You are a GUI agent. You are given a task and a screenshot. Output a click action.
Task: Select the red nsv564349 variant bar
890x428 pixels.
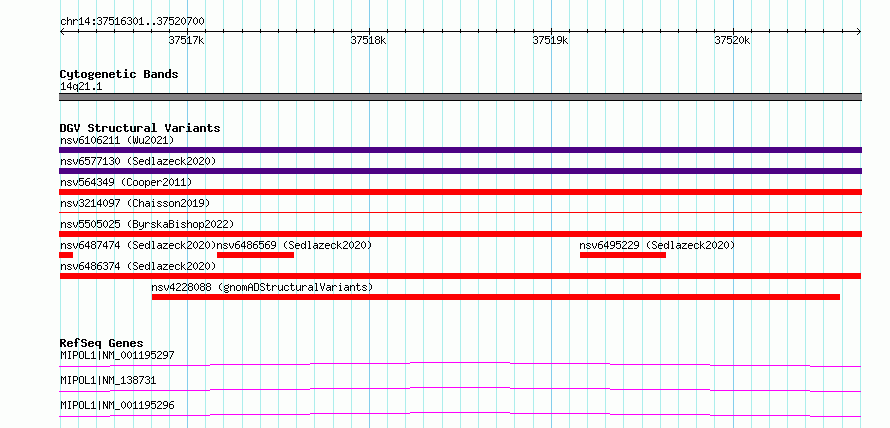(460, 192)
